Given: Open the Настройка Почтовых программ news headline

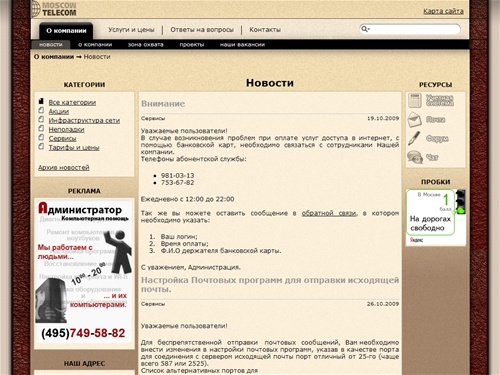Looking at the screenshot, I should pyautogui.click(x=270, y=284).
